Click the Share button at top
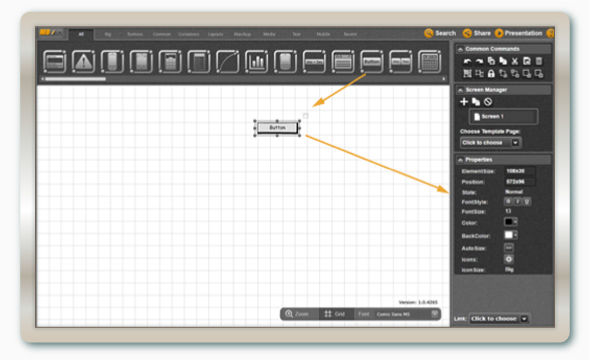 (477, 33)
